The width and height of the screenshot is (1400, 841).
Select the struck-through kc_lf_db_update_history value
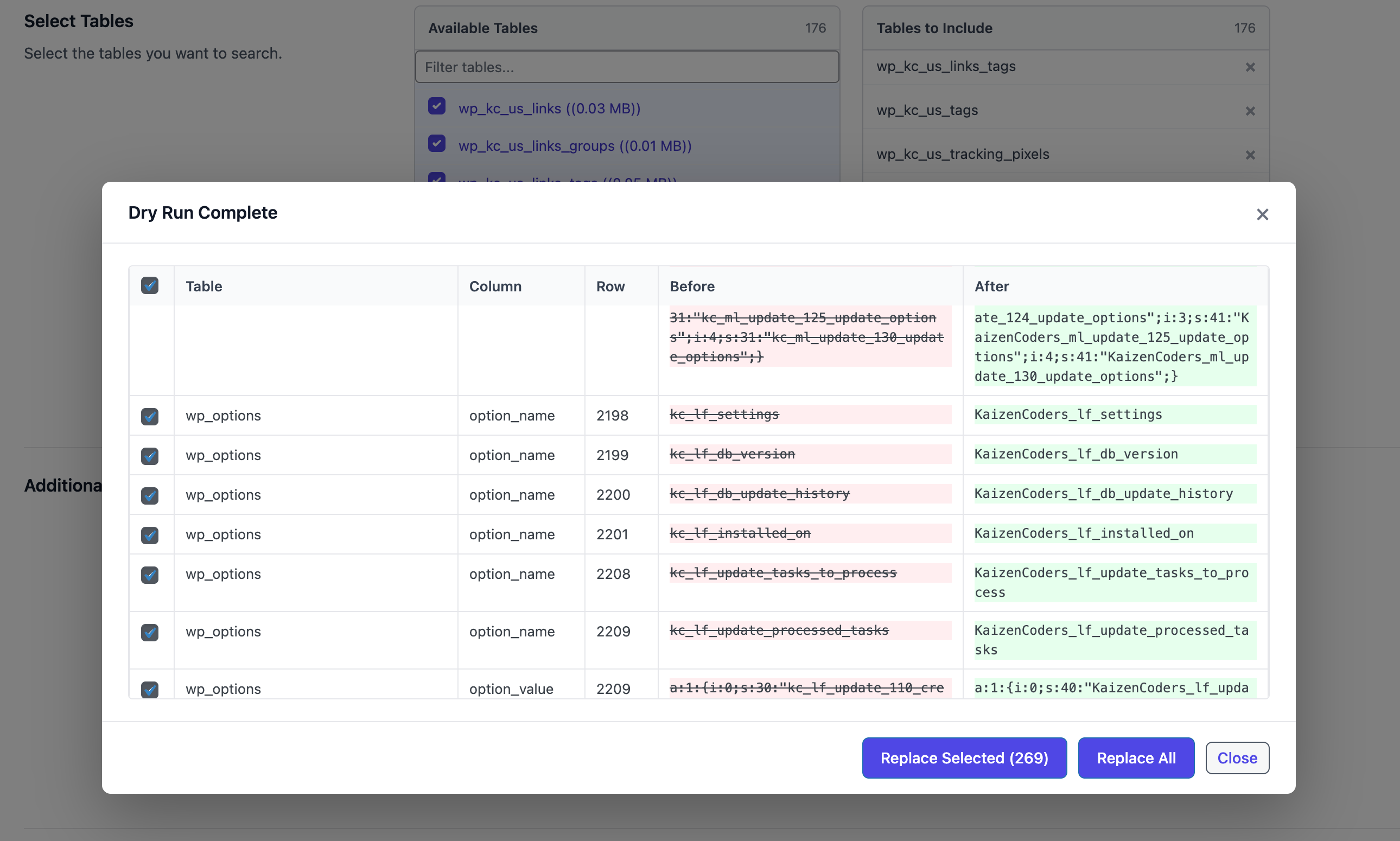[x=760, y=494]
